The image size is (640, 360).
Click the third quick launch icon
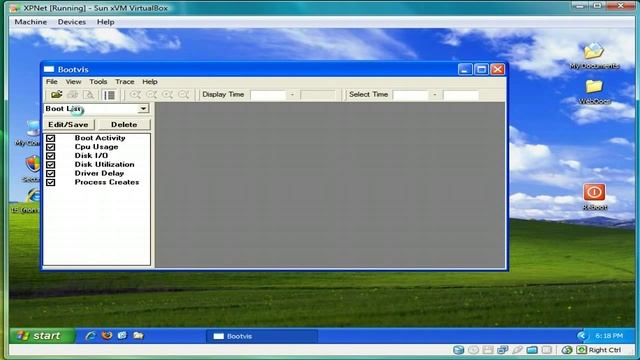[122, 336]
